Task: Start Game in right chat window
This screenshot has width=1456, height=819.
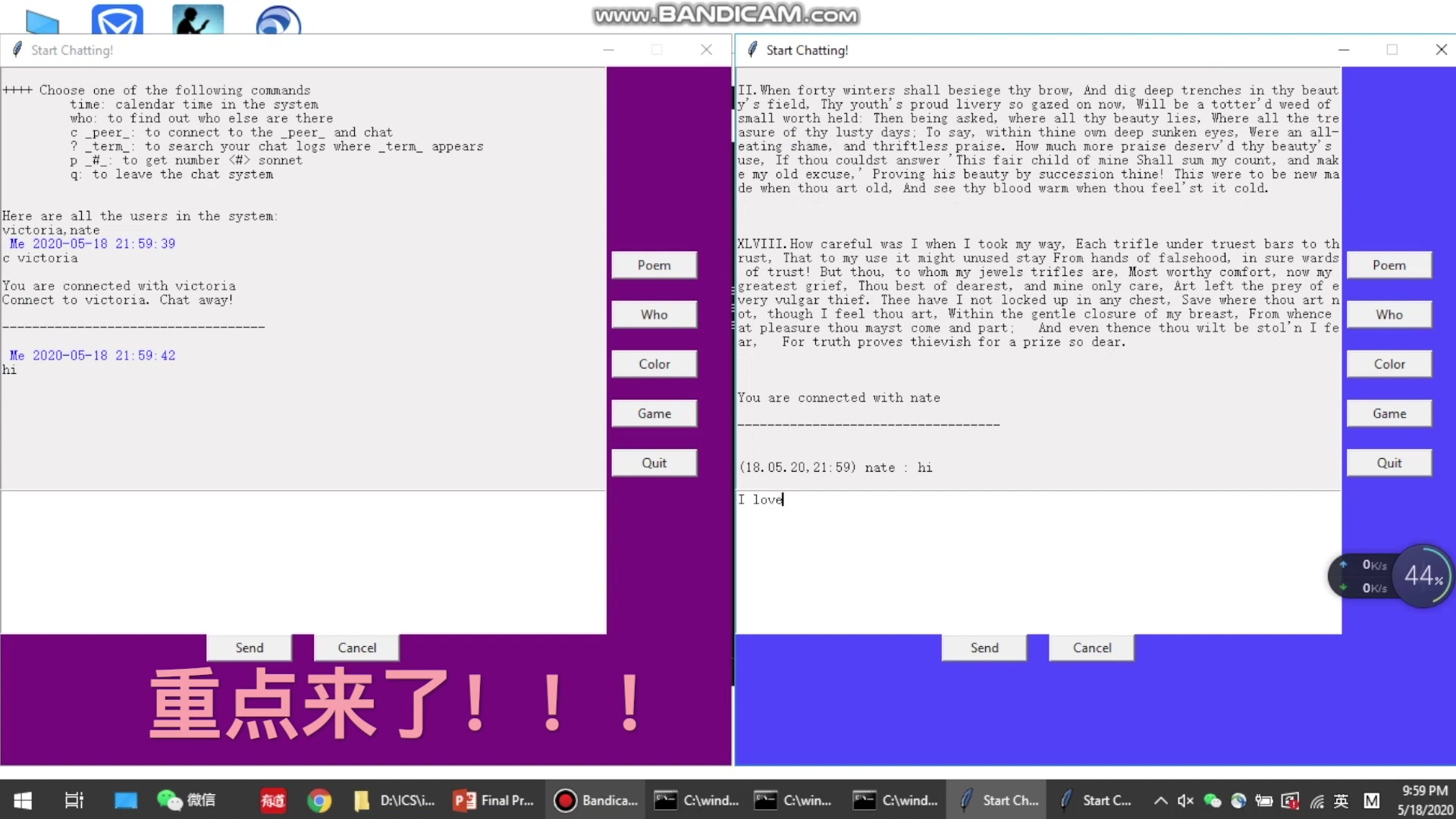Action: tap(1389, 413)
